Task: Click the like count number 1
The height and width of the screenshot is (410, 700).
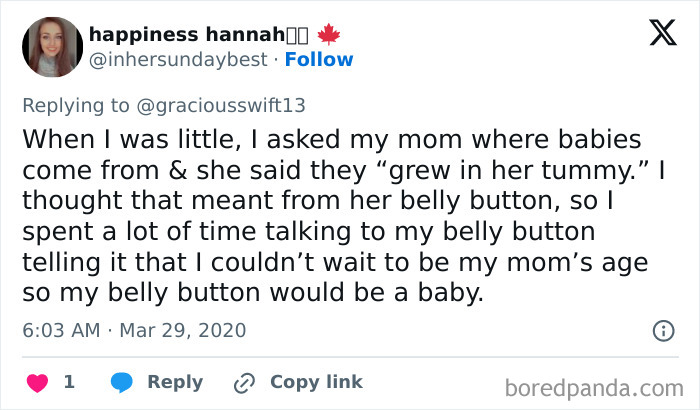Action: pos(69,382)
